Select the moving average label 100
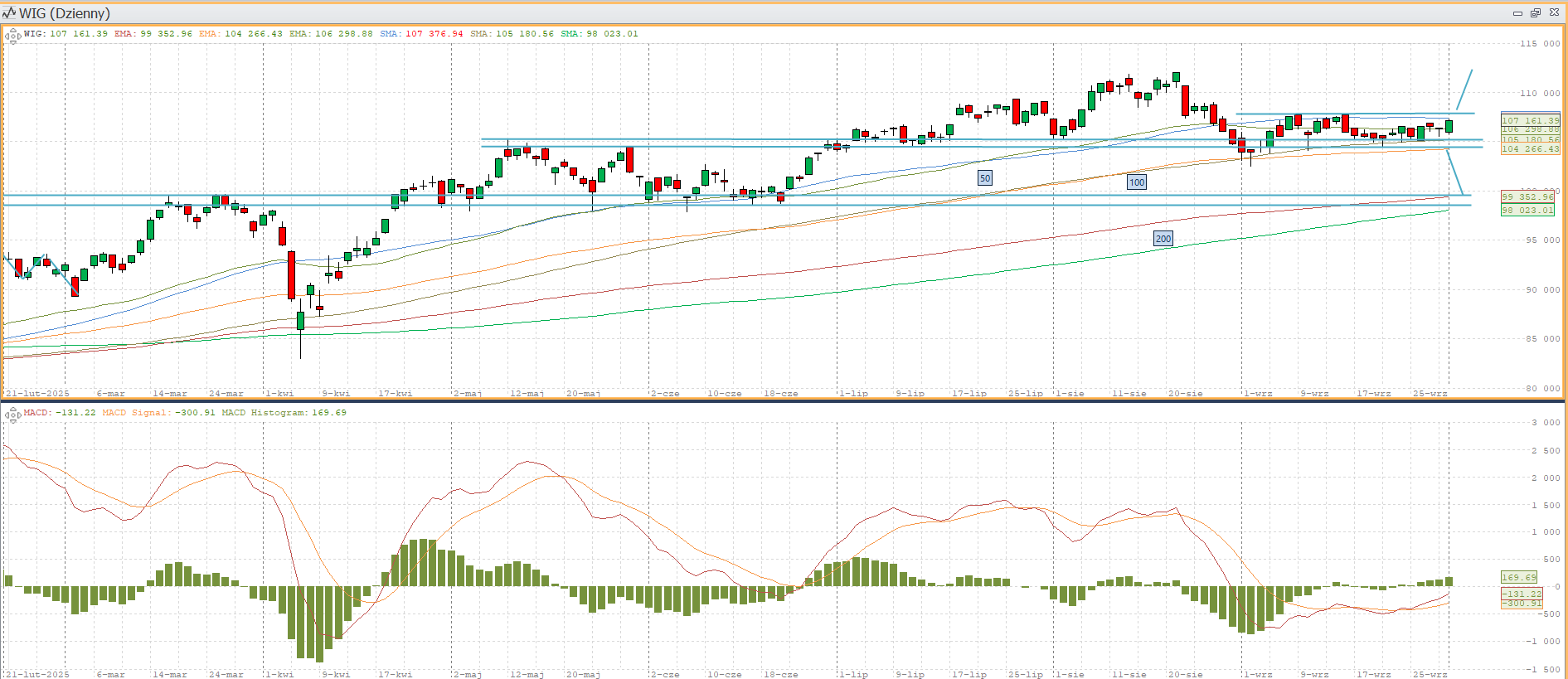This screenshot has width=1568, height=679. [1136, 182]
